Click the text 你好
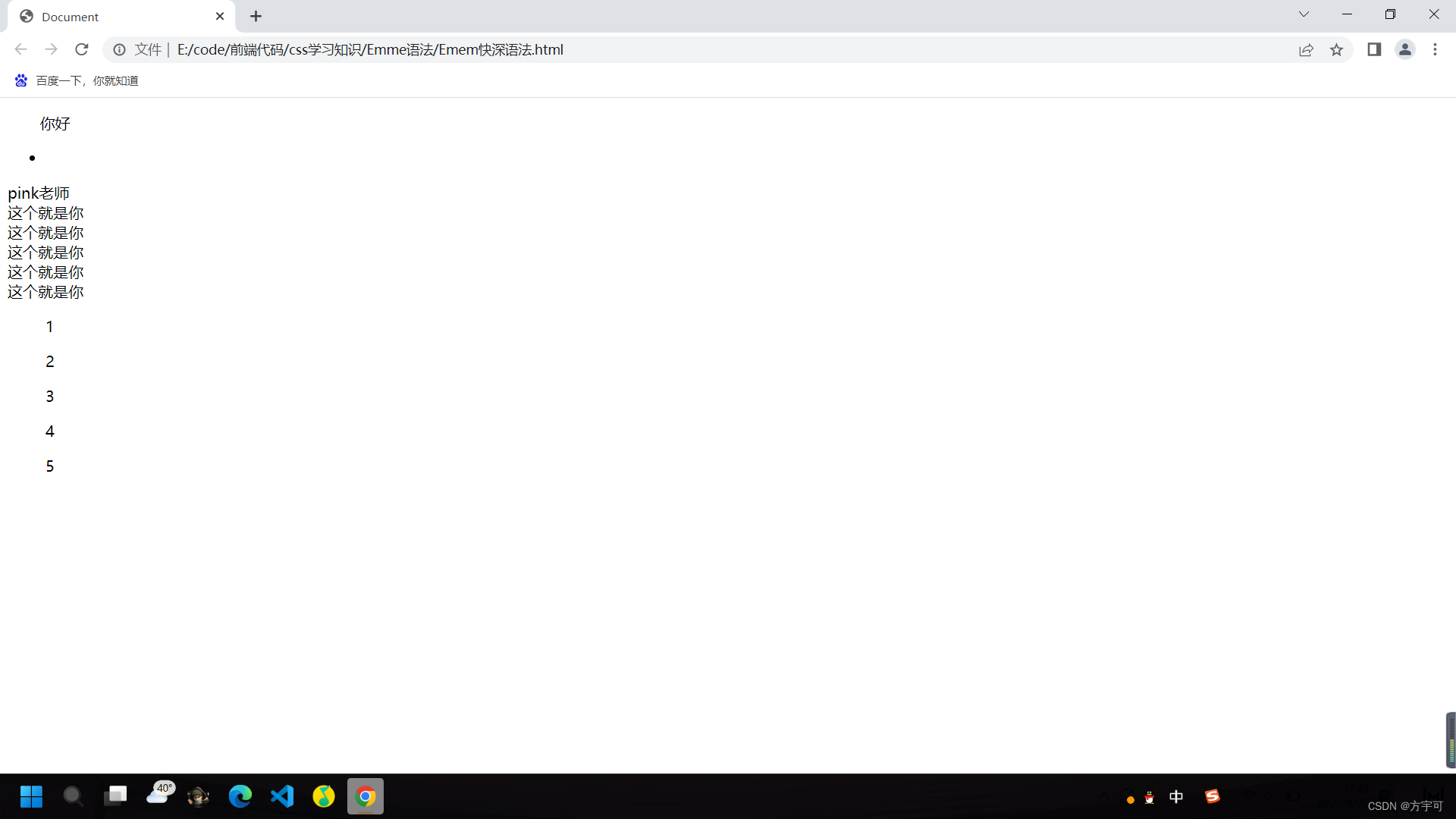This screenshot has height=819, width=1456. 55,124
